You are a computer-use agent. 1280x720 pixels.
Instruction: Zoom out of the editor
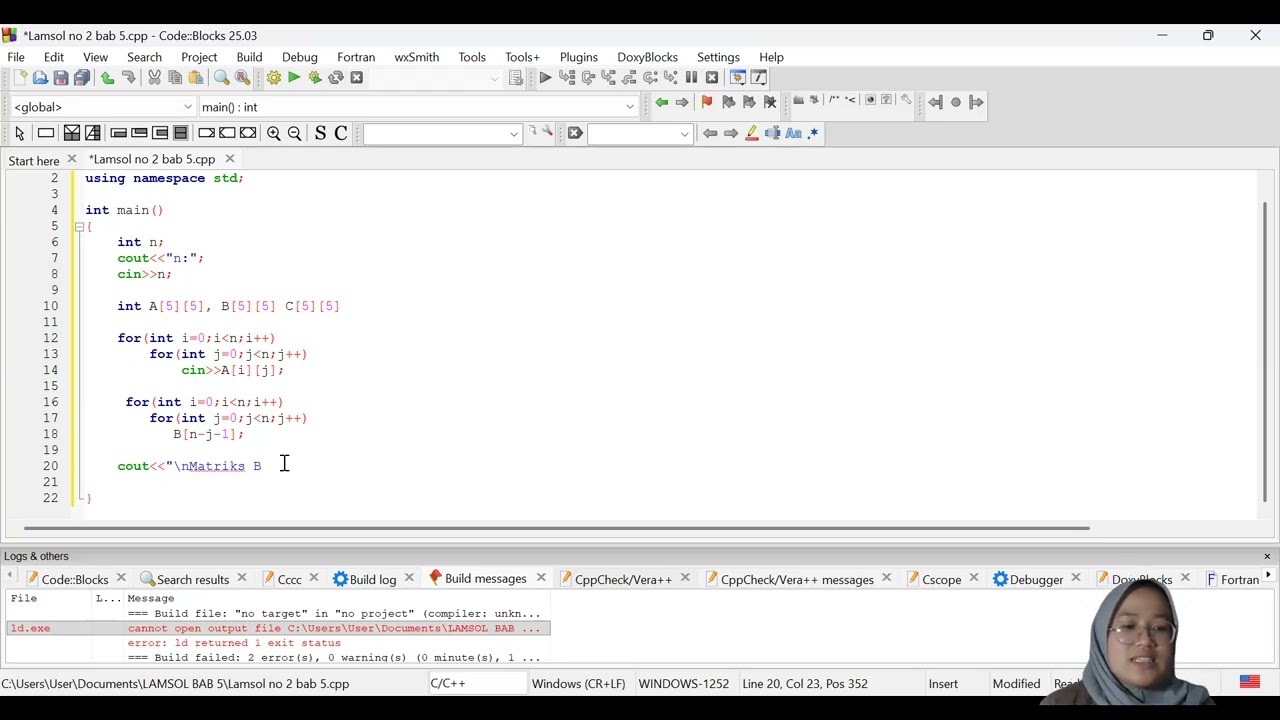(294, 134)
